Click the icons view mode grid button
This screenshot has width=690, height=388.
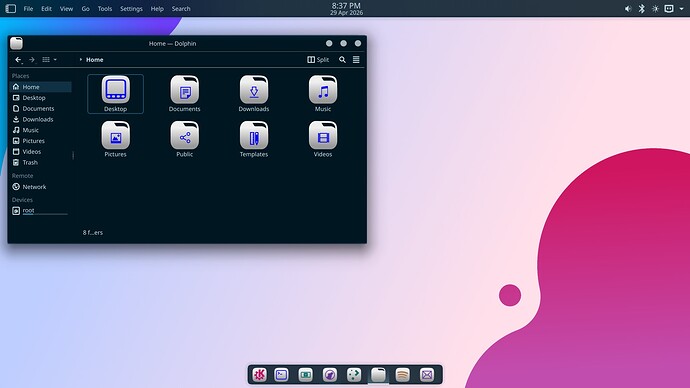(x=46, y=60)
